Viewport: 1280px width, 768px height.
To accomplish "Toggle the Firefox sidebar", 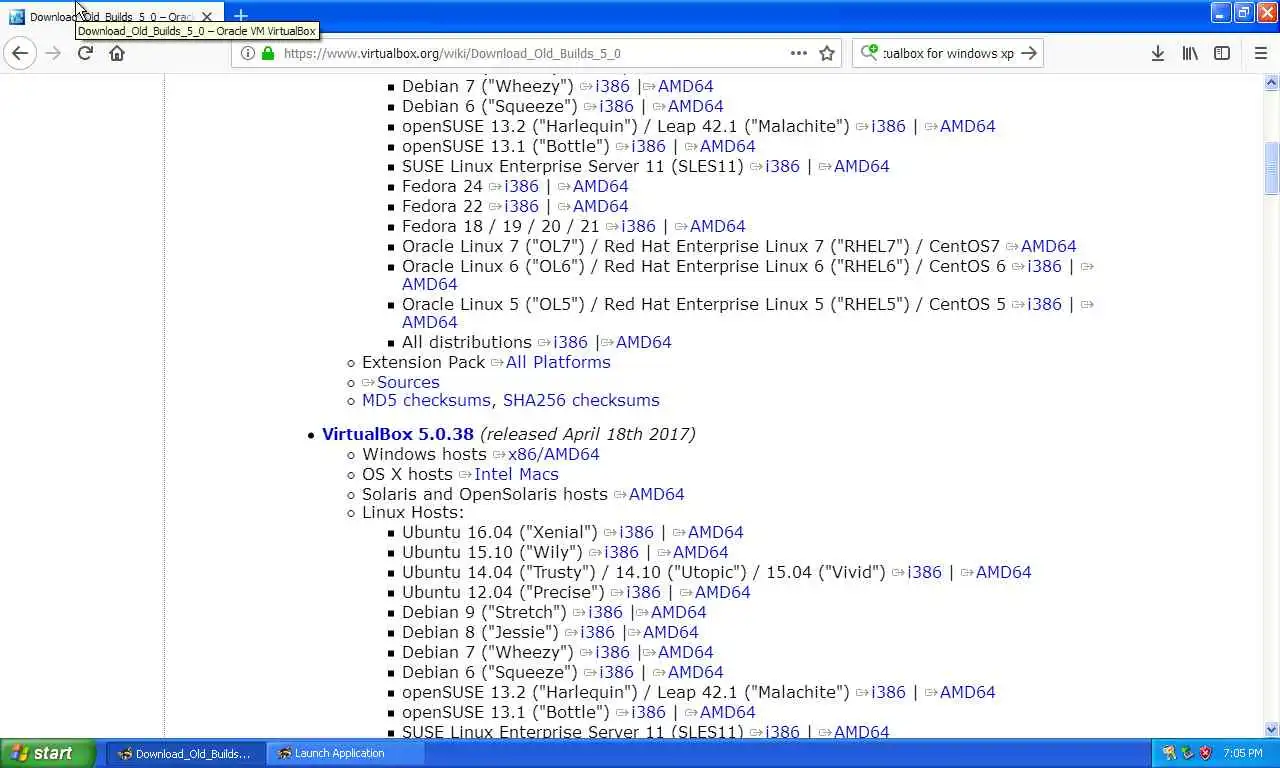I will [x=1222, y=53].
